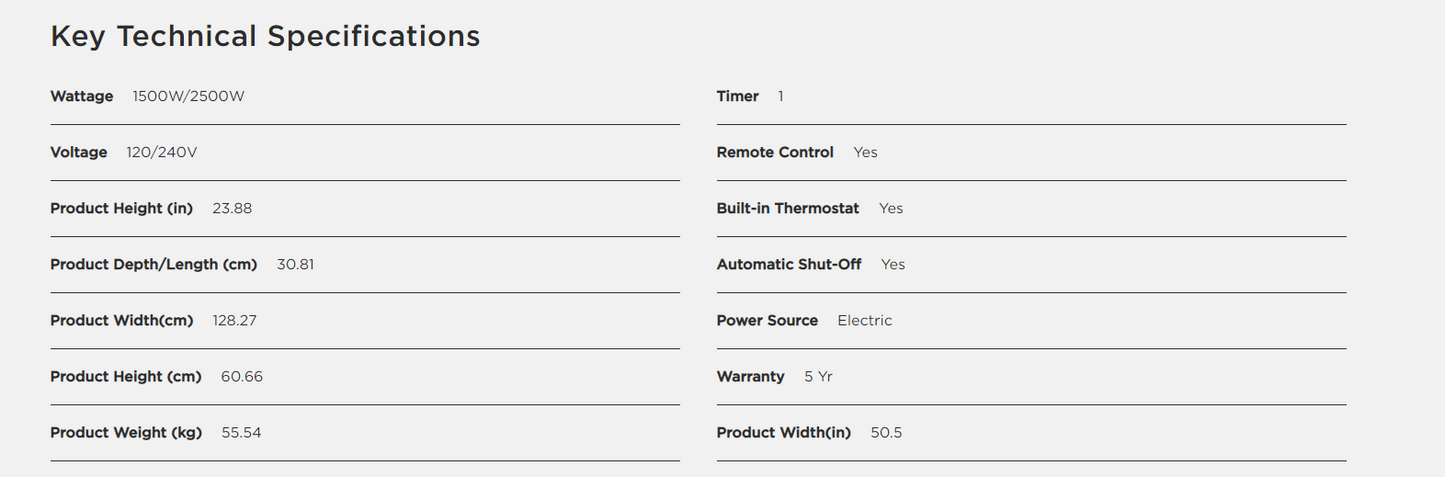Click the Product Depth/Length (cm) label
This screenshot has height=477, width=1445.
pyautogui.click(x=154, y=265)
